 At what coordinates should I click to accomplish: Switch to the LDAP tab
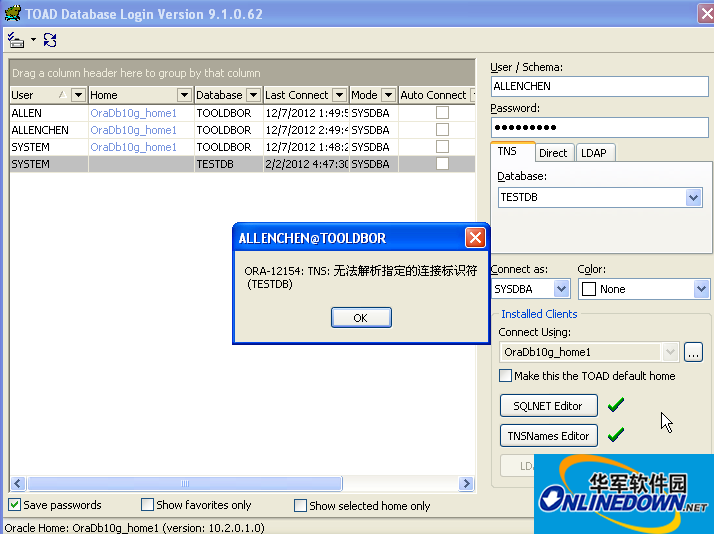594,153
